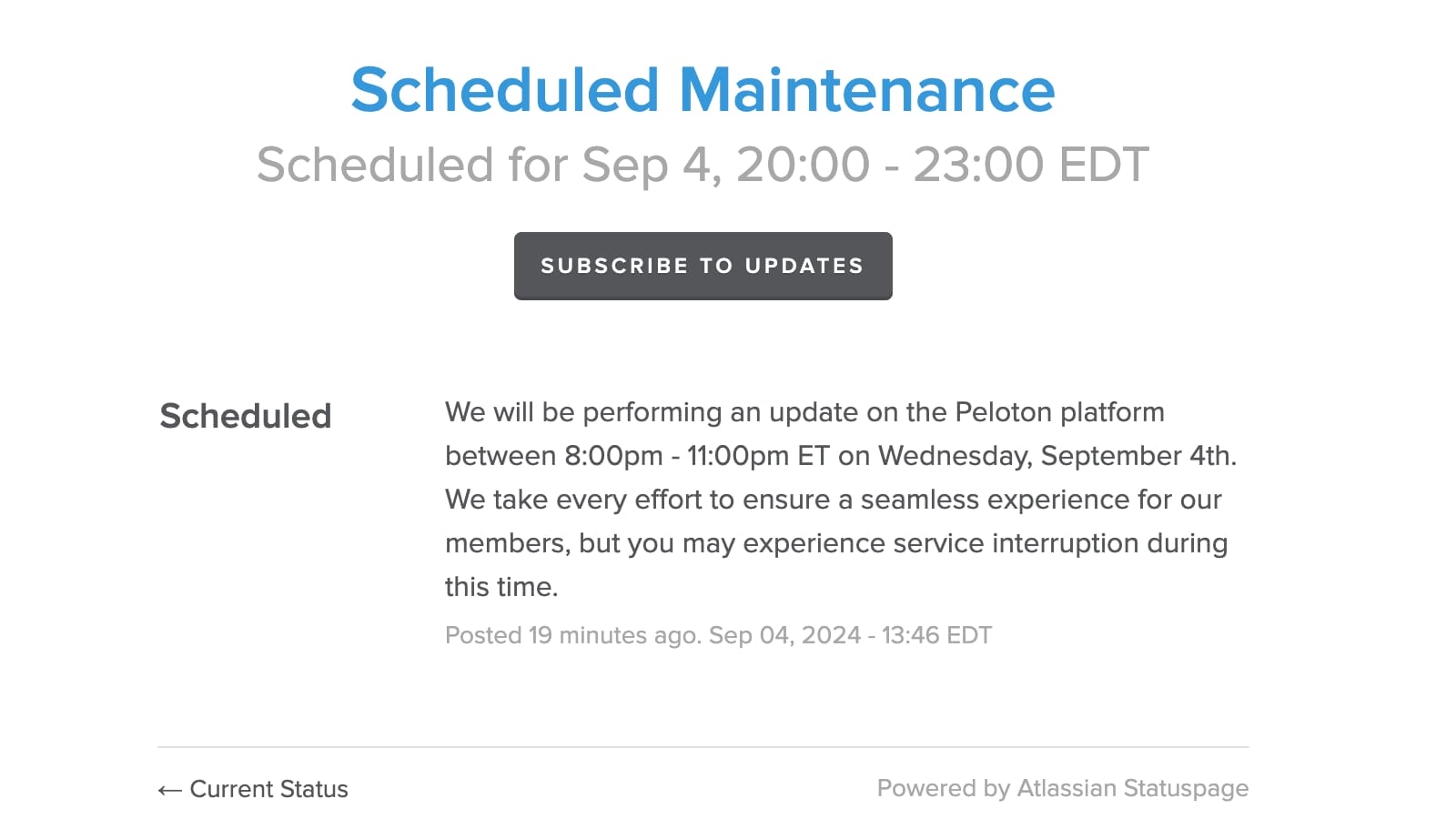Viewport: 1456px width, 819px height.
Task: Click the word 'UPDATES' on the subscribe button
Action: coord(804,266)
